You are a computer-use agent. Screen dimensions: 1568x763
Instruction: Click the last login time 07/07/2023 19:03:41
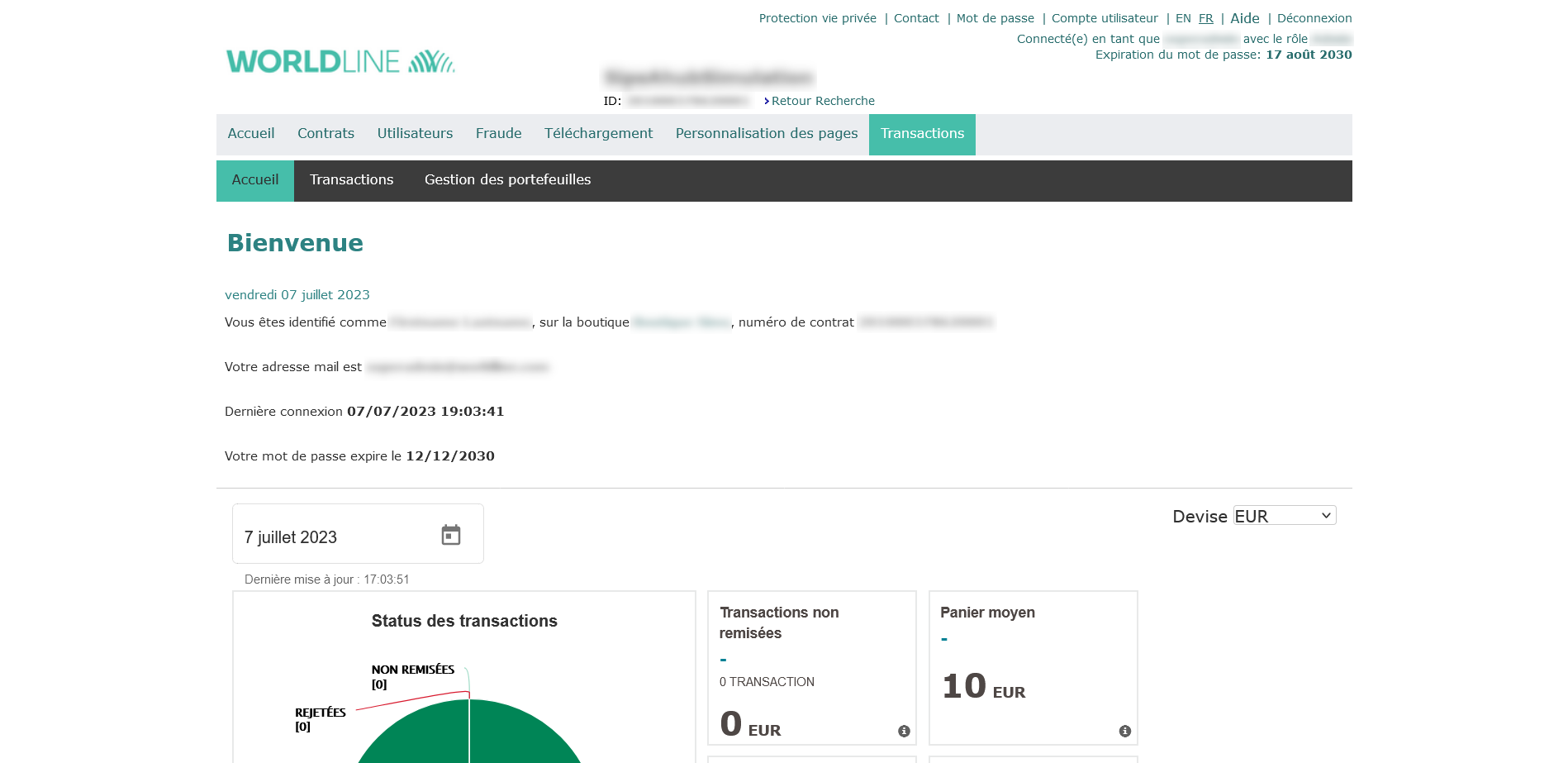click(425, 412)
